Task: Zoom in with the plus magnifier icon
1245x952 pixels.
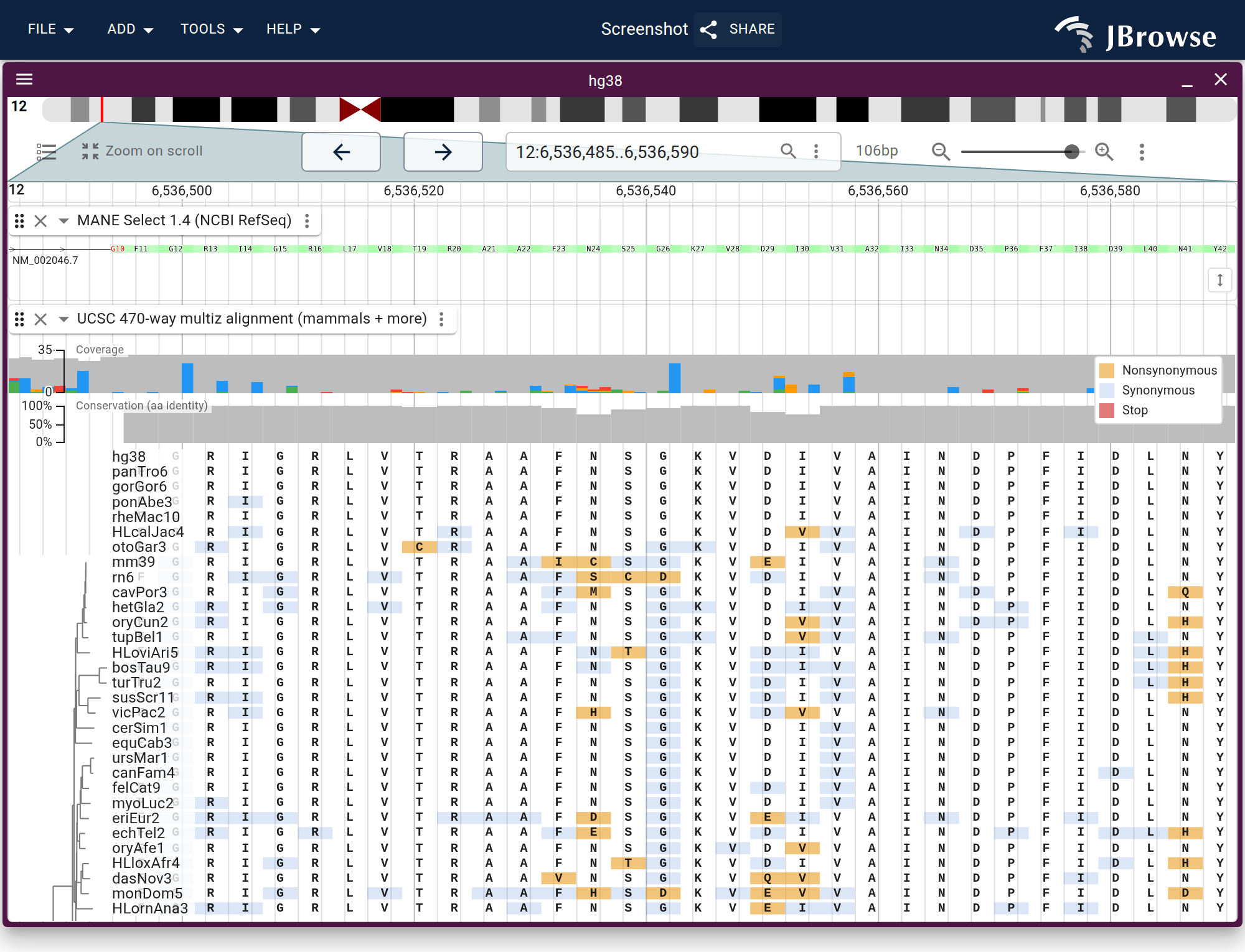Action: tap(1104, 151)
